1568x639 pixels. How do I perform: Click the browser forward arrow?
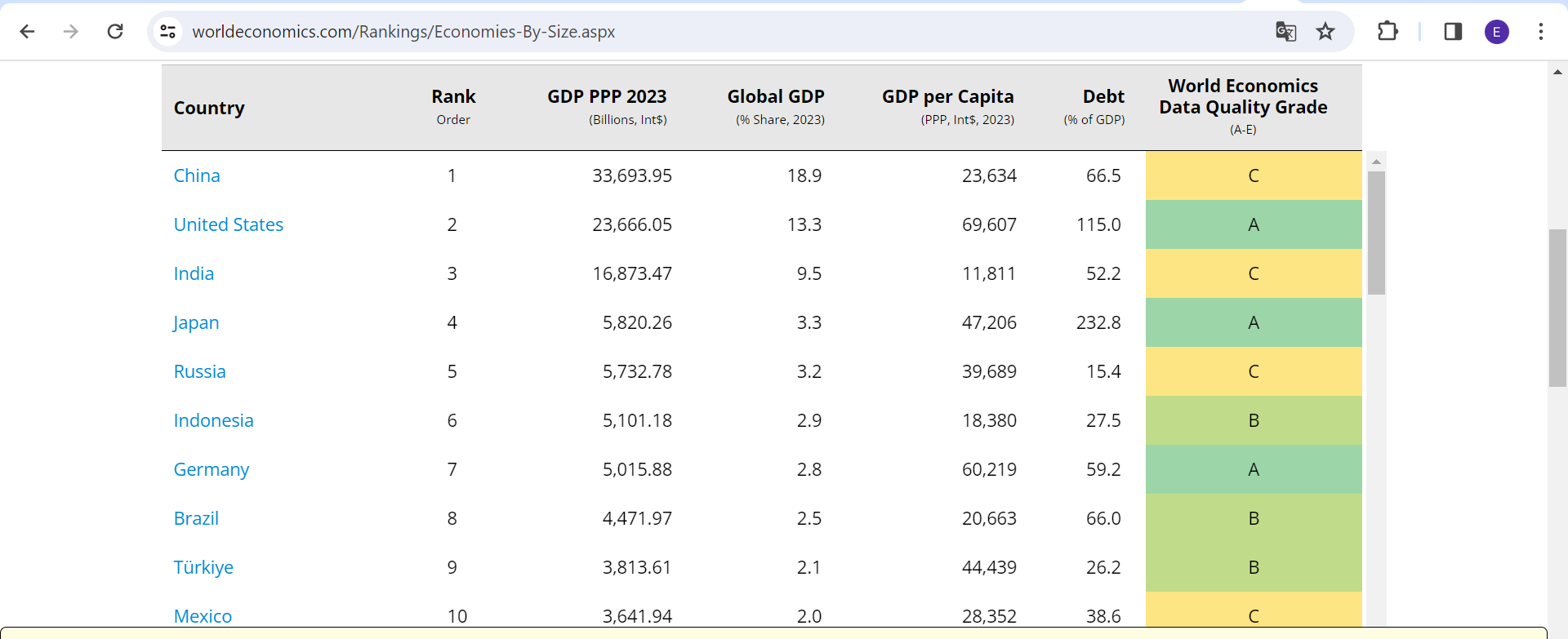[72, 32]
